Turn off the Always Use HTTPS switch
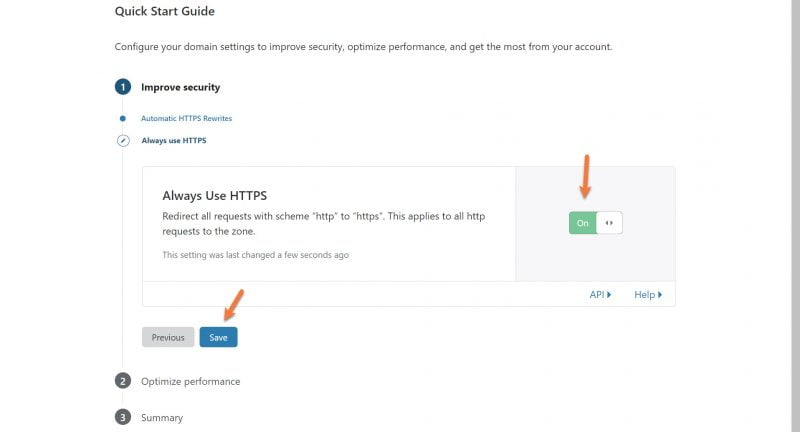 595,223
